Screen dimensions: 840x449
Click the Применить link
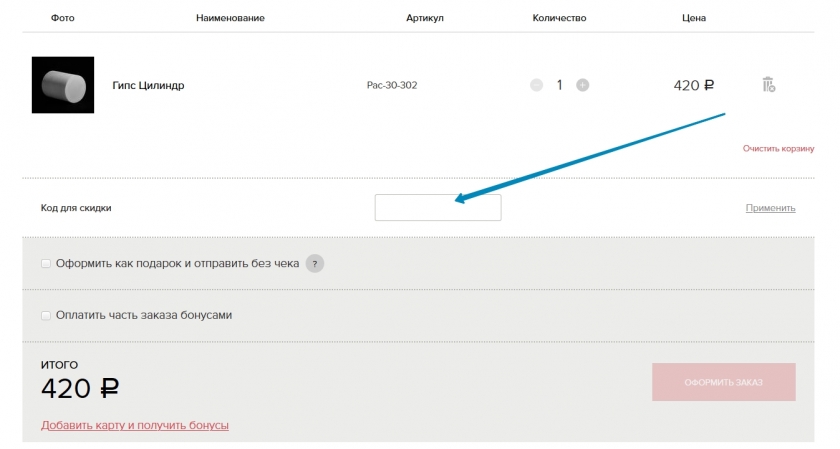[x=770, y=208]
